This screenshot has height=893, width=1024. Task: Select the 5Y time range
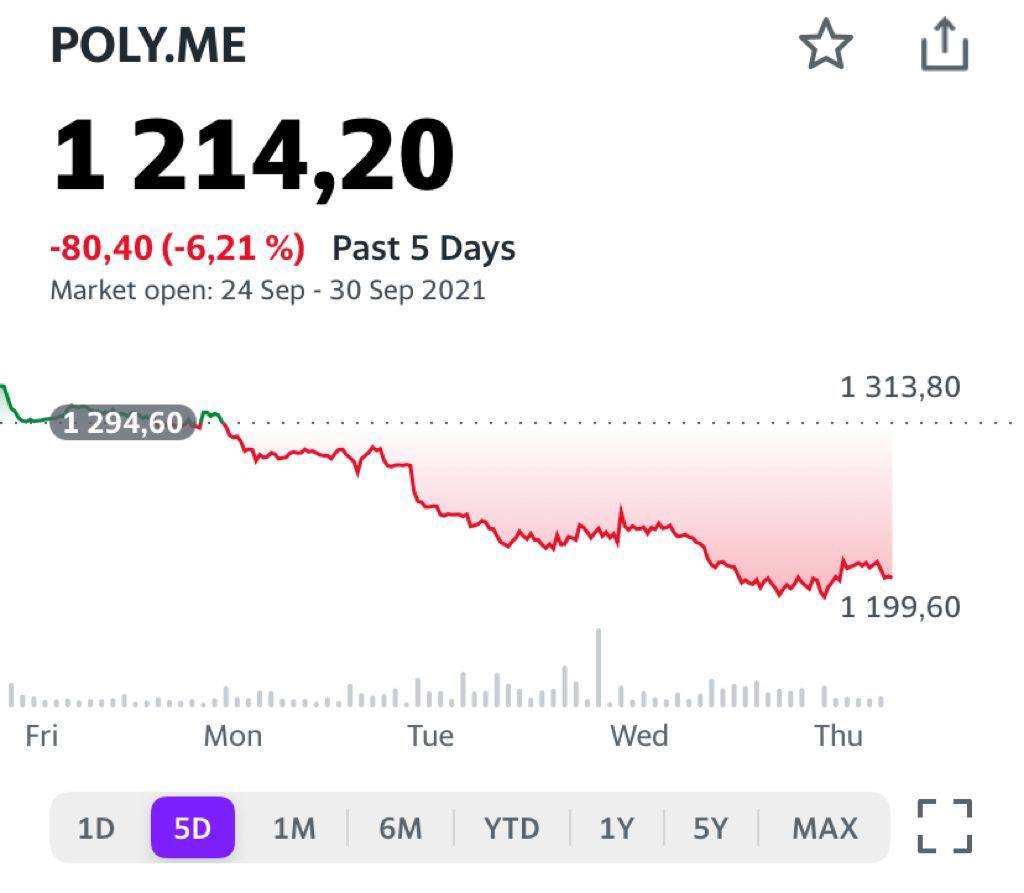pyautogui.click(x=710, y=828)
